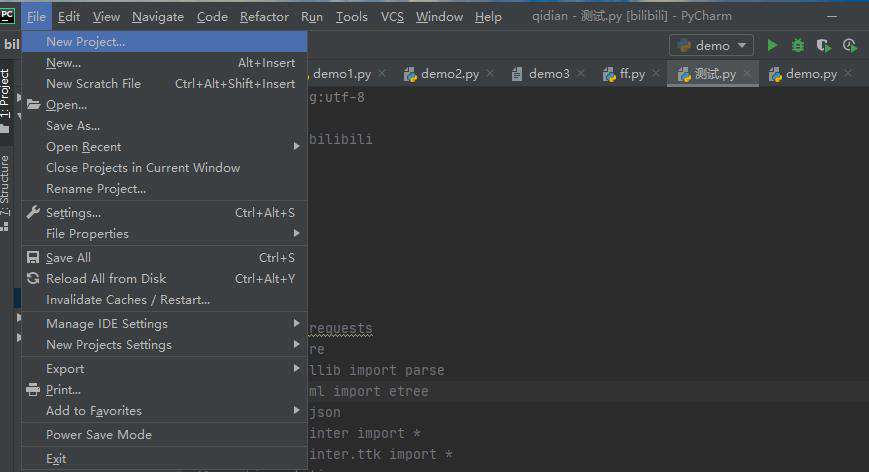This screenshot has width=869, height=472.
Task: Open Settings... with wrench icon
Action: pyautogui.click(x=165, y=213)
